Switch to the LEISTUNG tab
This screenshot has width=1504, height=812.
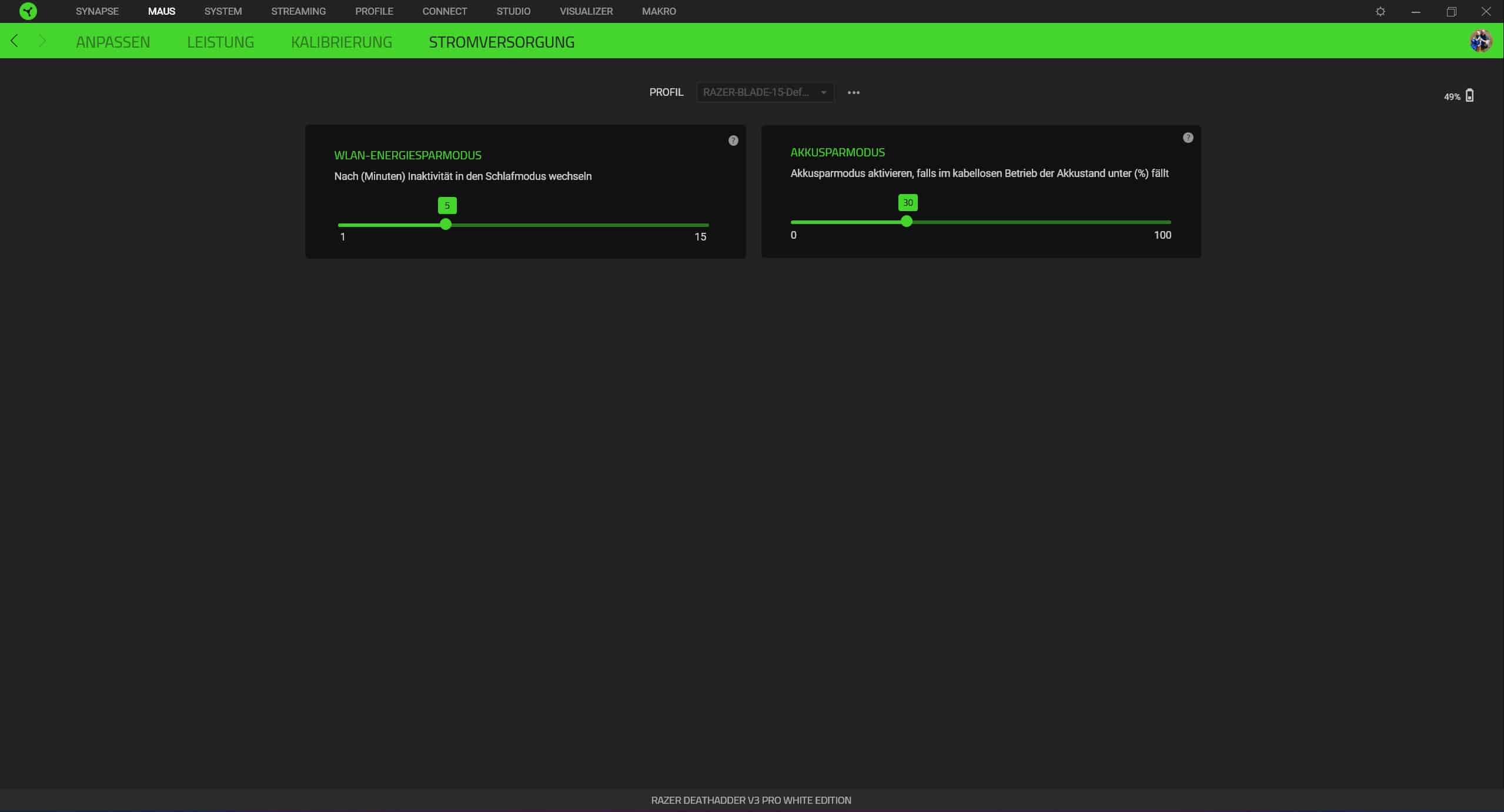pos(220,42)
